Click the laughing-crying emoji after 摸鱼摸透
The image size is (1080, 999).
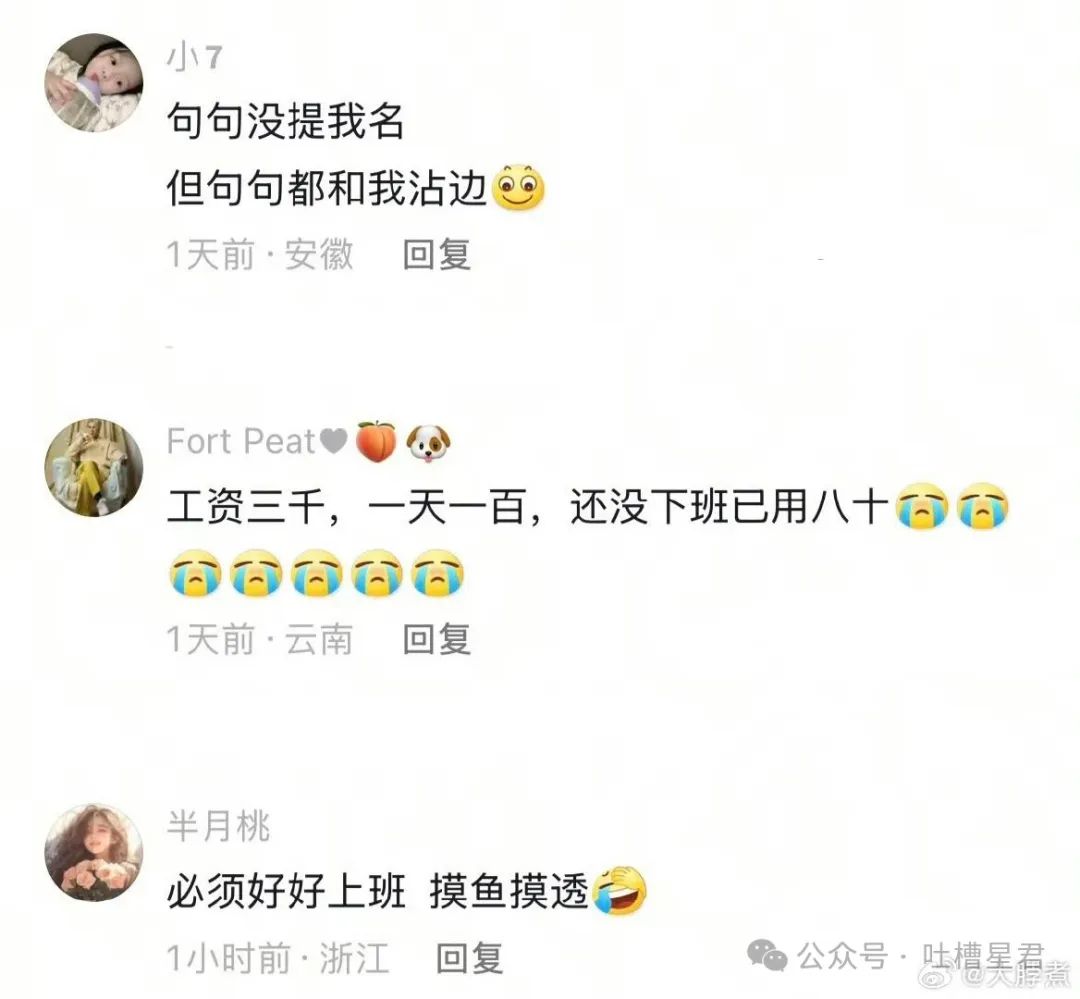pos(621,890)
